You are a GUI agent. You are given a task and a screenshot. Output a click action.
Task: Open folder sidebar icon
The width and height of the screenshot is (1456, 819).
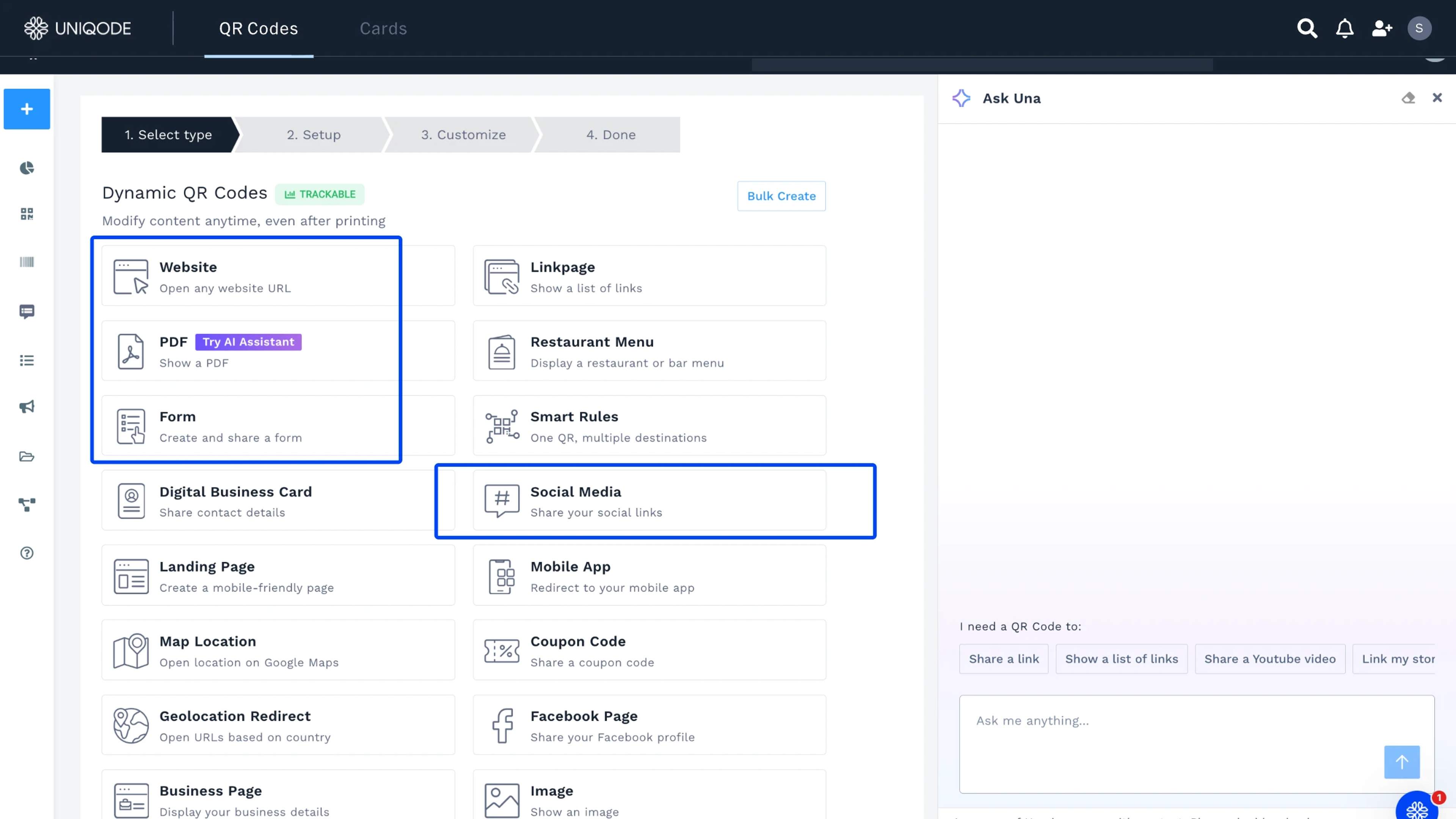[x=27, y=456]
